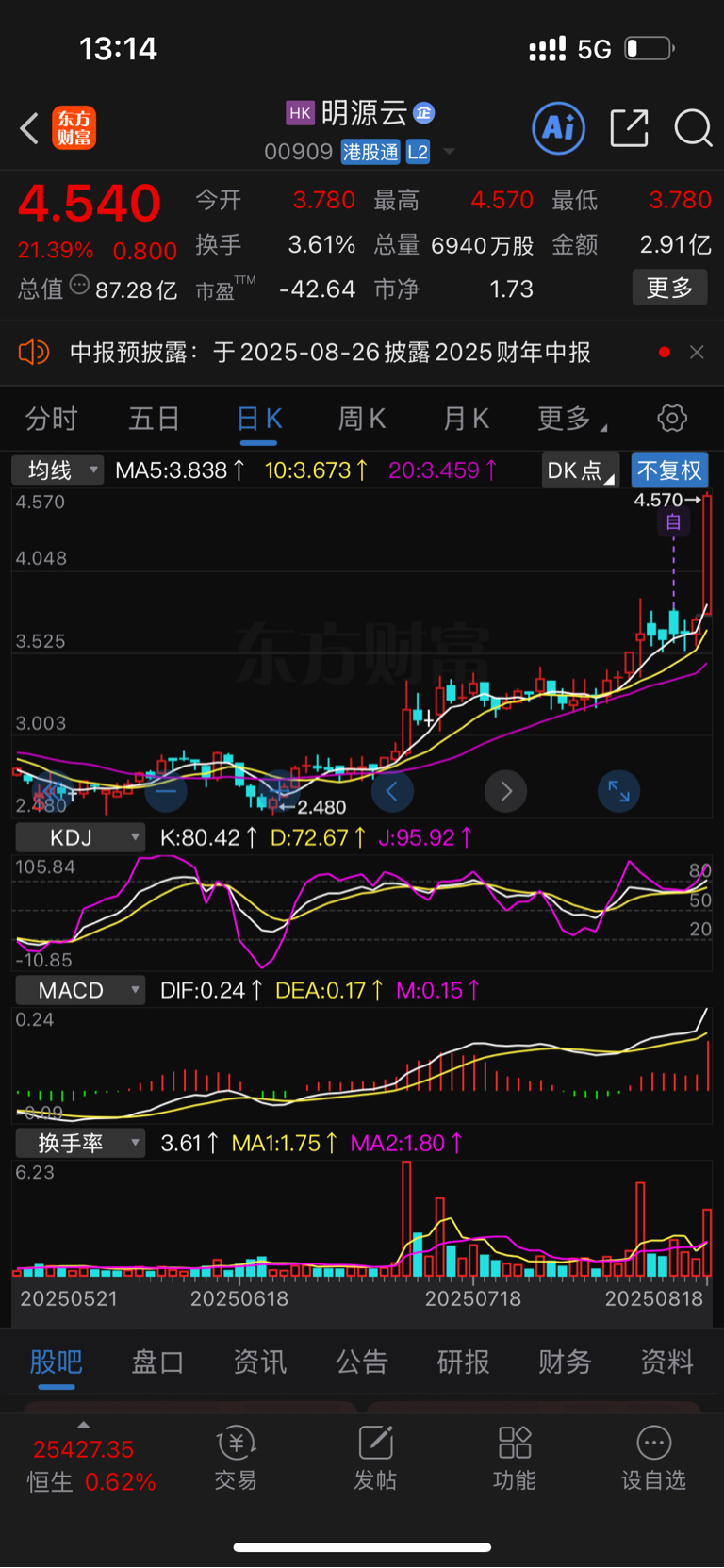
Task: Switch to 月K chart tab
Action: 466,419
